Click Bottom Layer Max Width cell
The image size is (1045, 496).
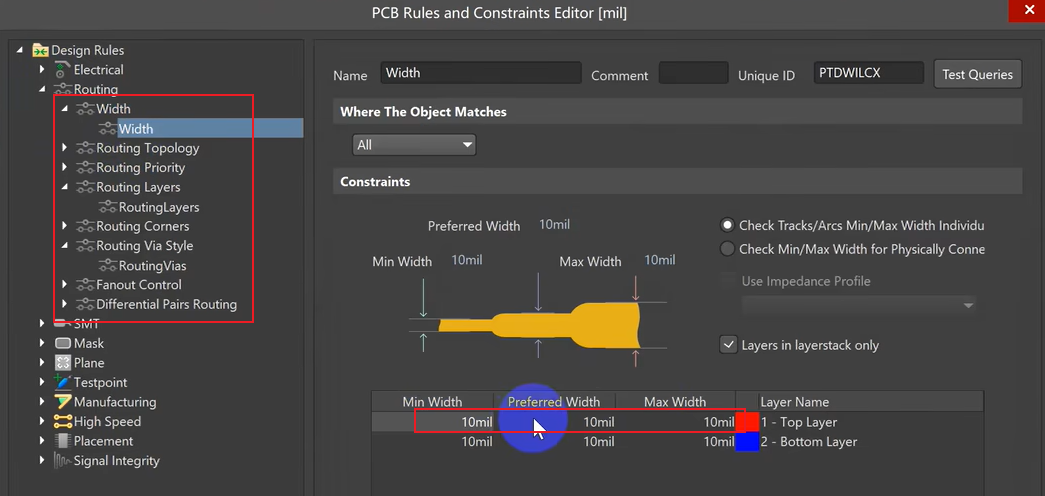(675, 441)
